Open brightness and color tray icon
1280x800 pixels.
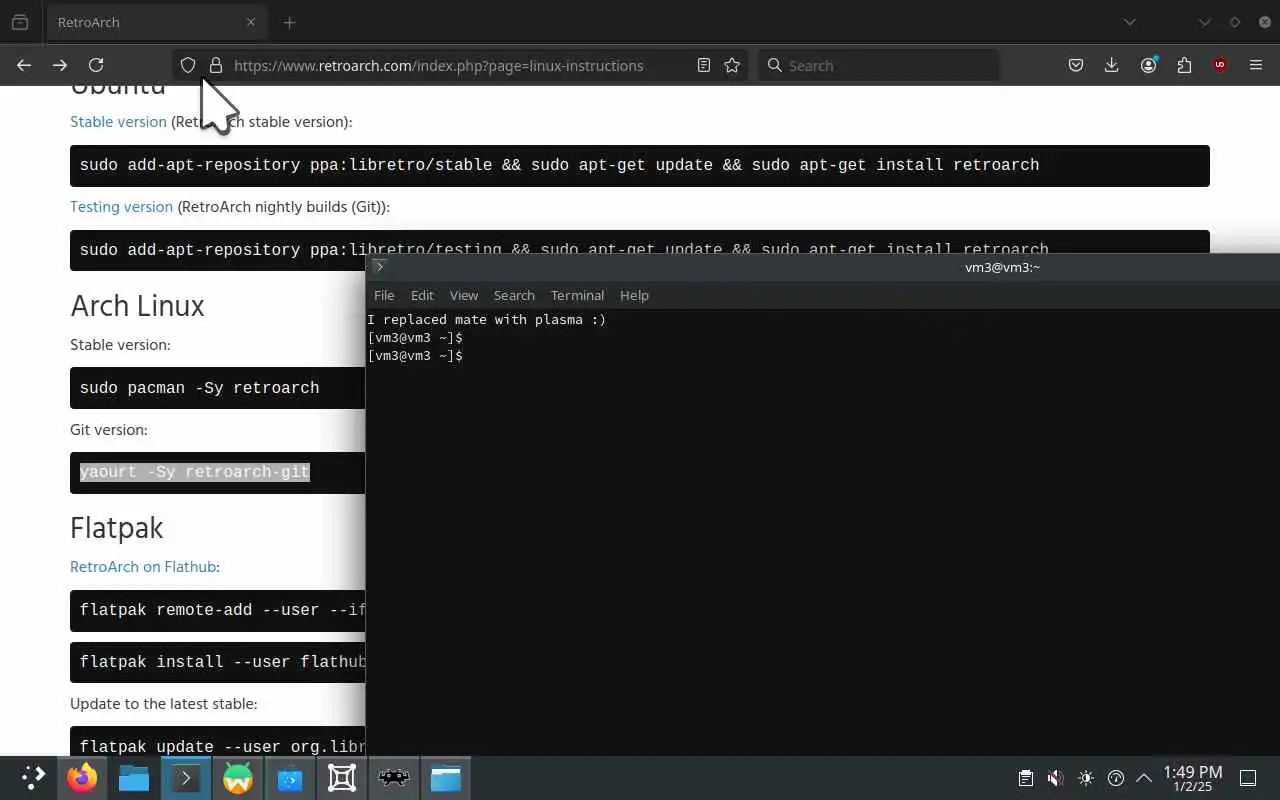pos(1086,778)
